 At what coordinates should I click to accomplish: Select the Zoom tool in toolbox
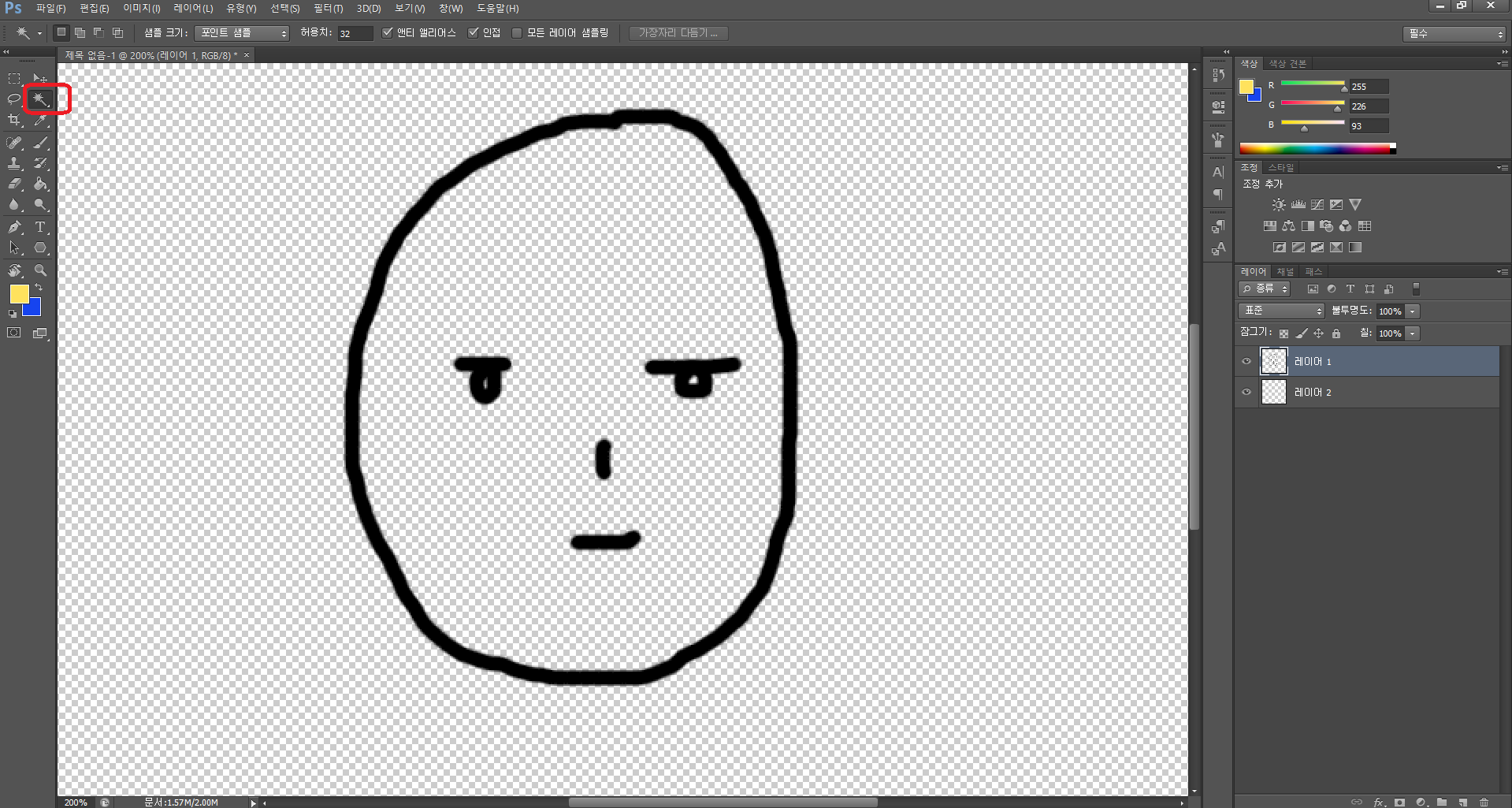point(40,270)
